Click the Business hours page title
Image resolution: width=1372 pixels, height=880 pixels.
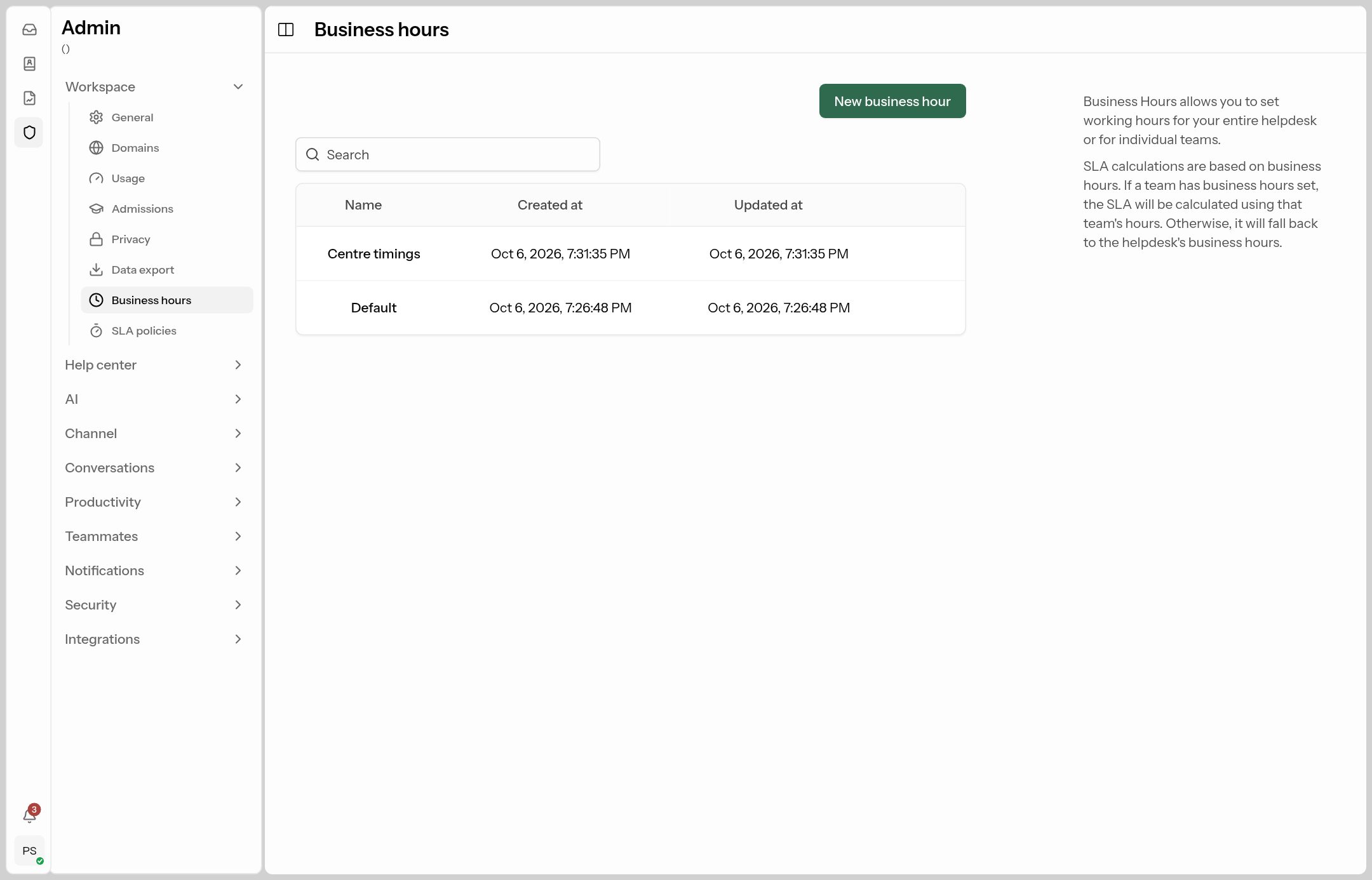[x=381, y=29]
